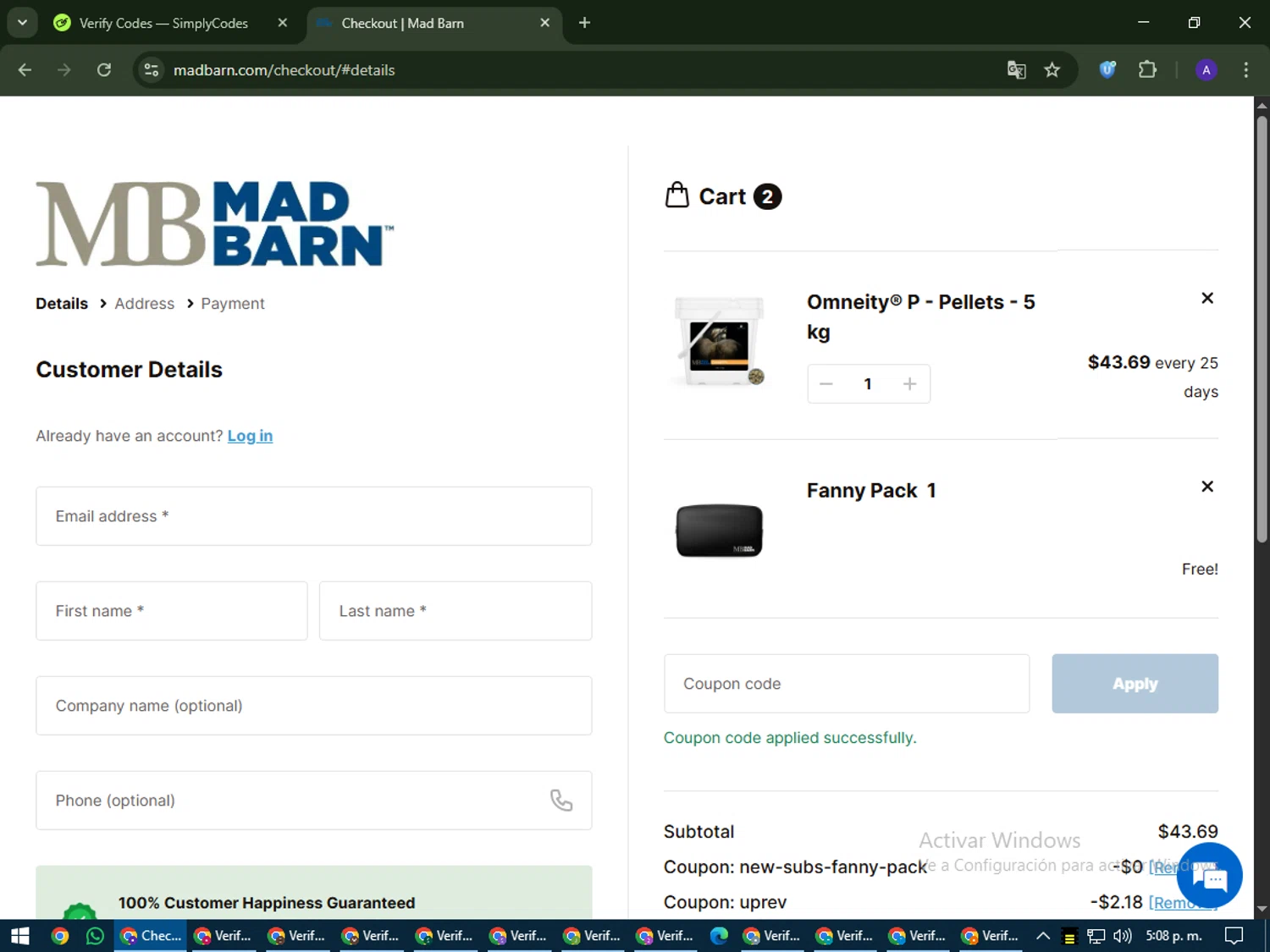
Task: Open the network icon in system tray
Action: pos(1096,936)
